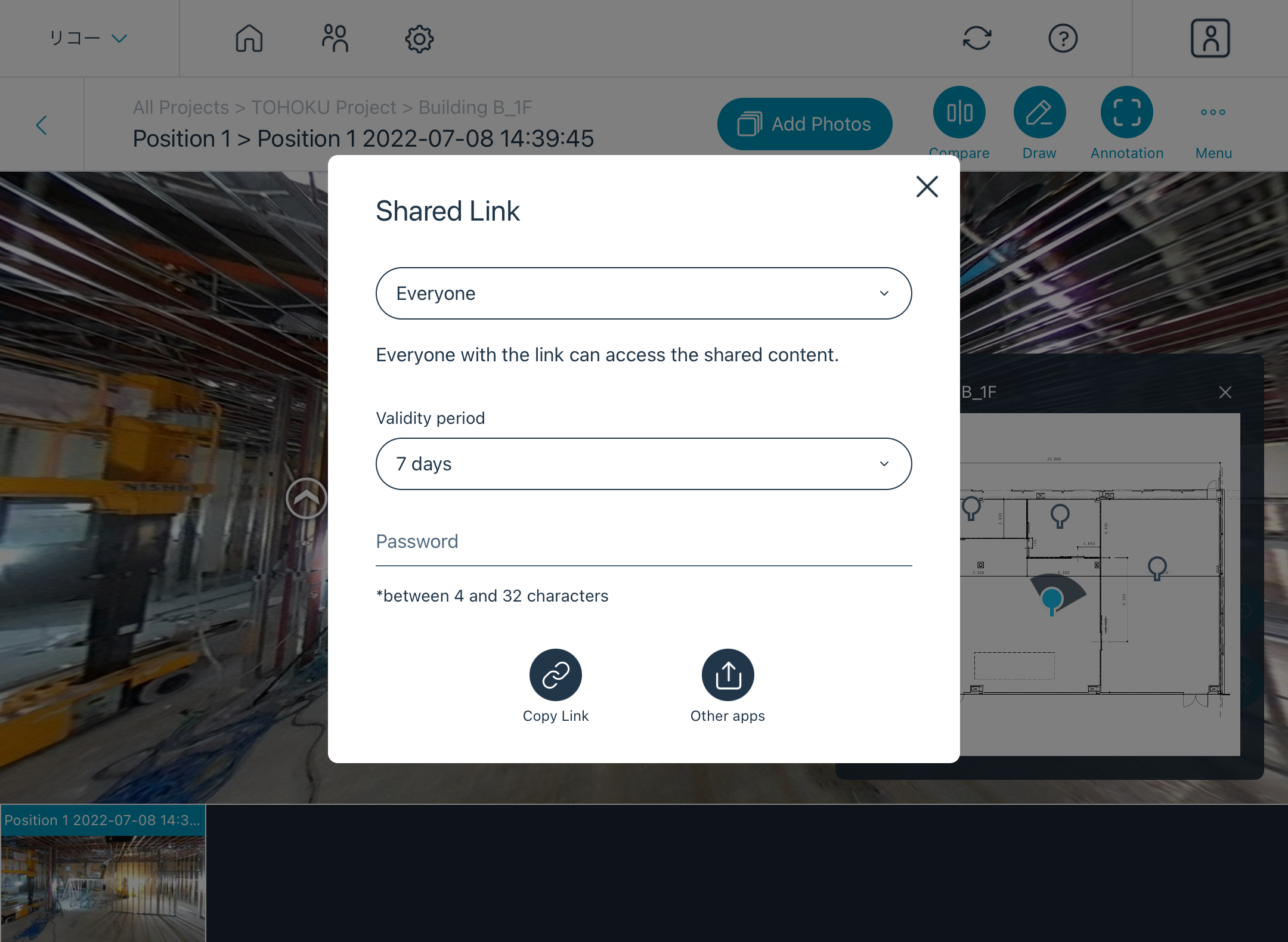Click the Validity period label
The height and width of the screenshot is (942, 1288).
click(430, 418)
